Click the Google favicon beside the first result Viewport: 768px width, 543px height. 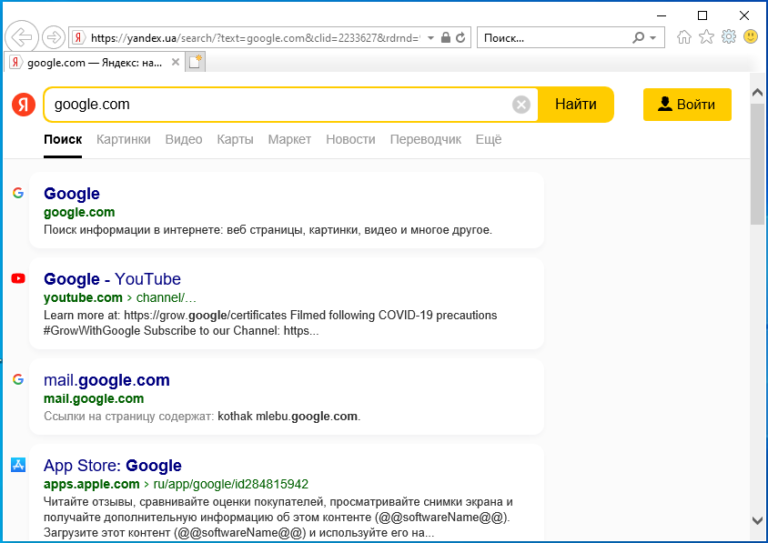pyautogui.click(x=18, y=193)
